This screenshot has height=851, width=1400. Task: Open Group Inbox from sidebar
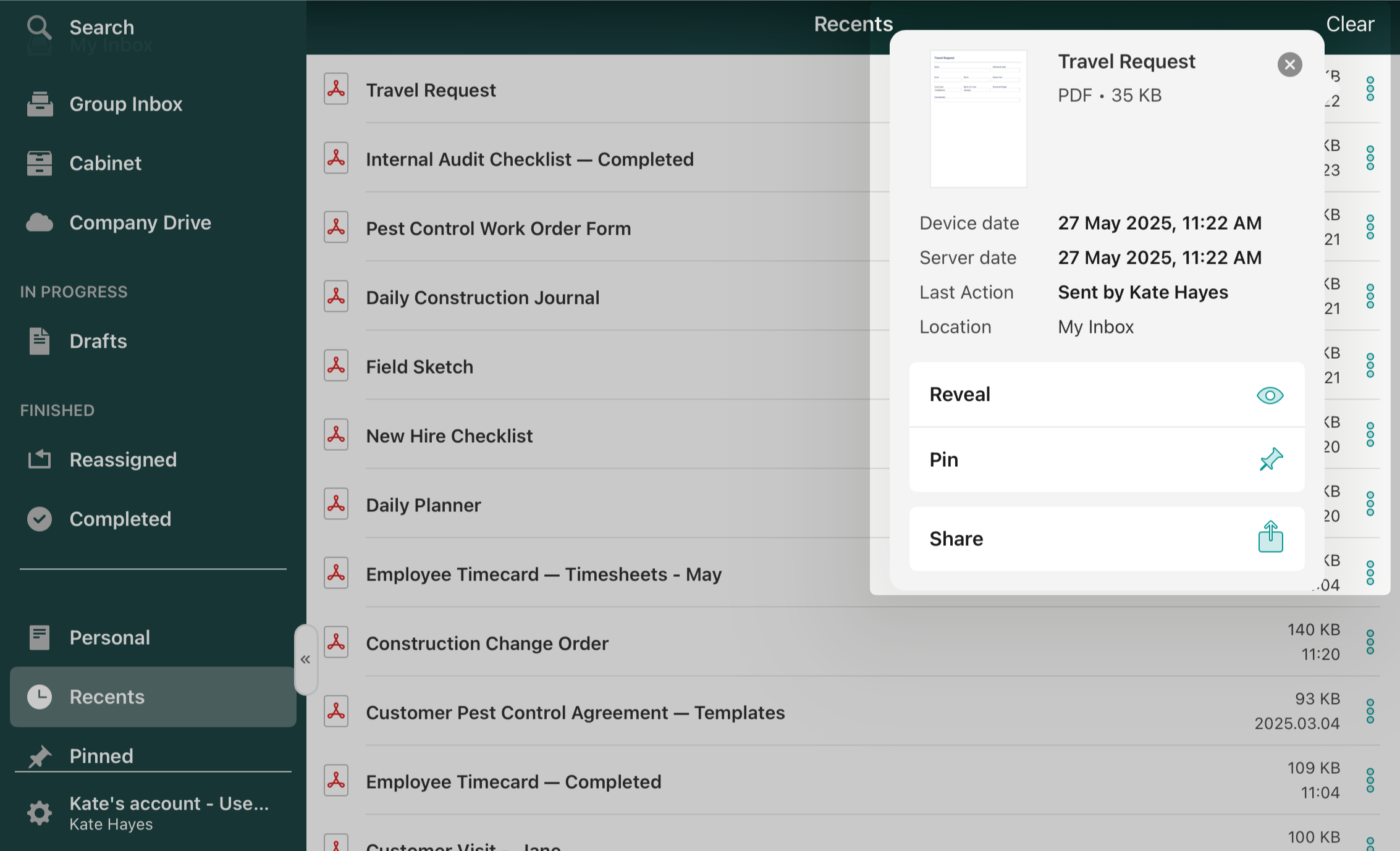125,104
